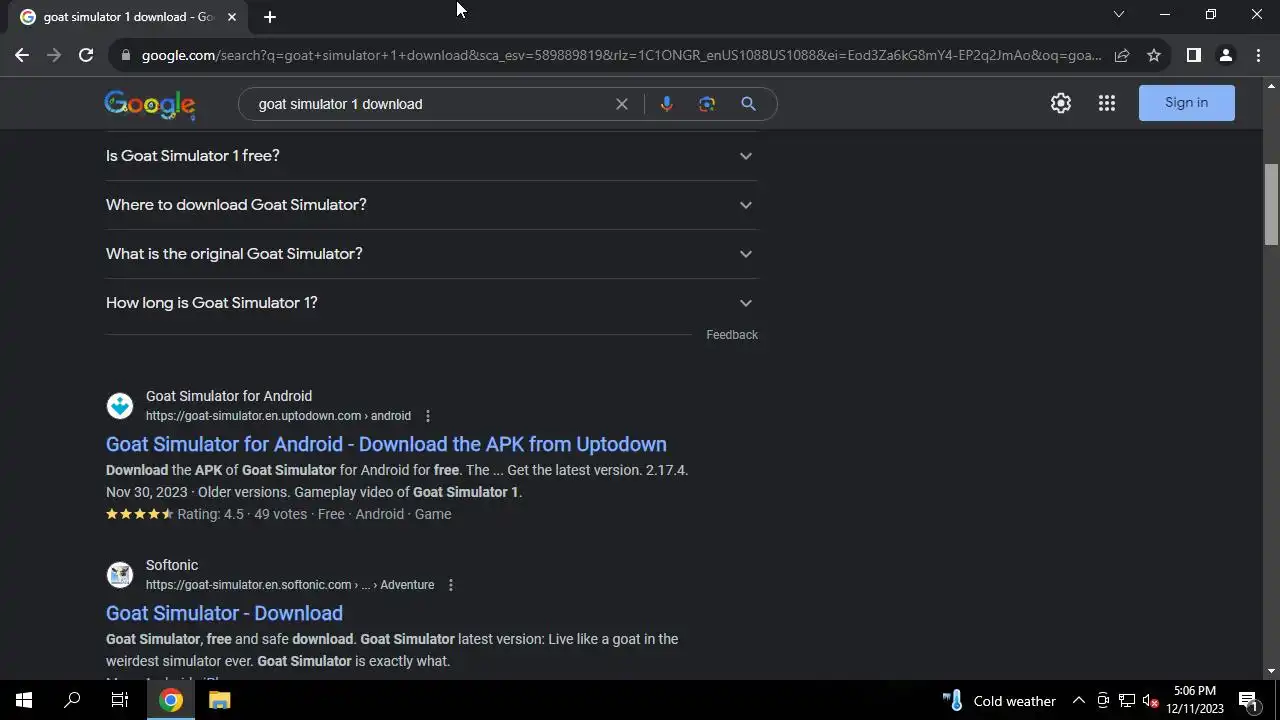
Task: Share this page from the address bar
Action: [1122, 56]
